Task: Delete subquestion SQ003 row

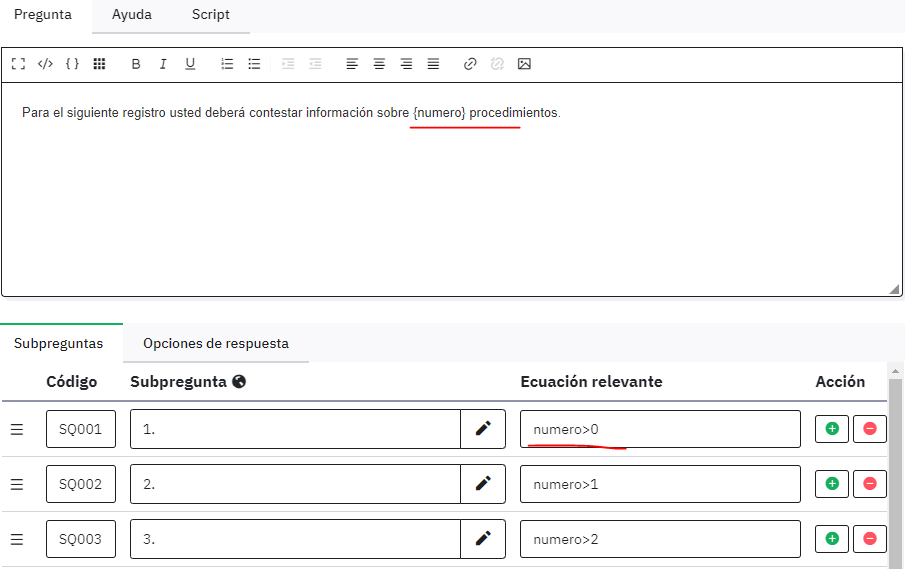Action: tap(869, 539)
